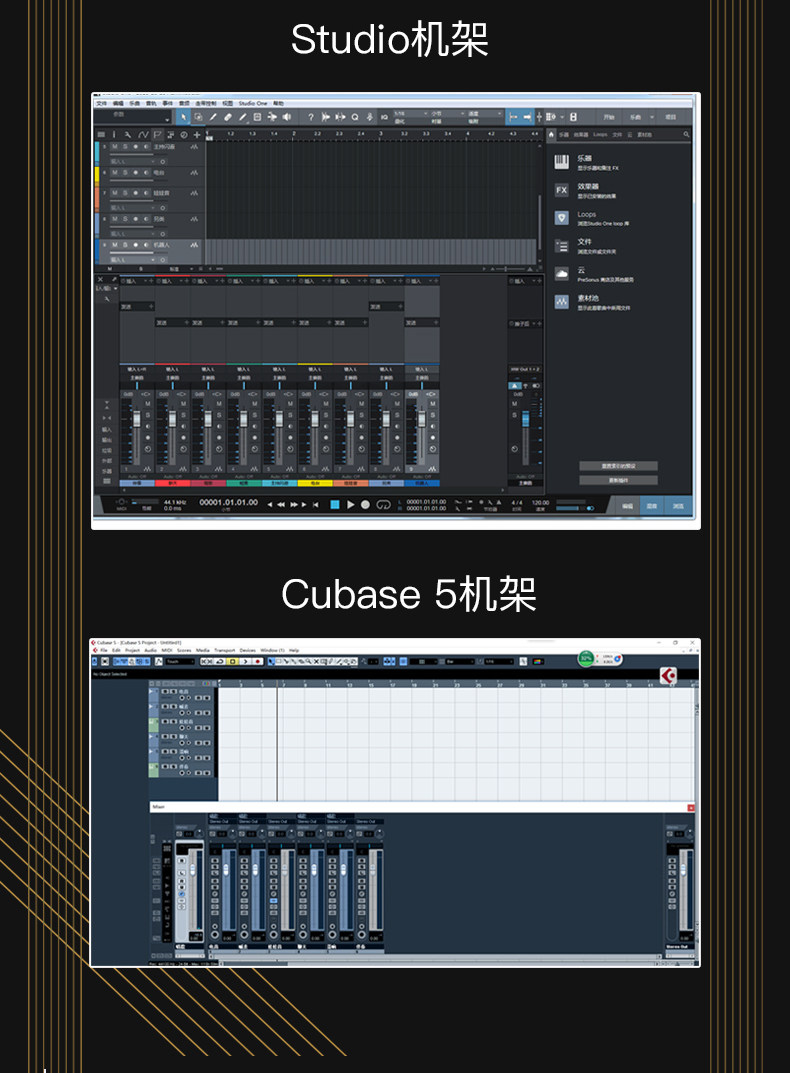This screenshot has height=1073, width=790.
Task: Mute the first Studio One track
Action: (x=115, y=146)
